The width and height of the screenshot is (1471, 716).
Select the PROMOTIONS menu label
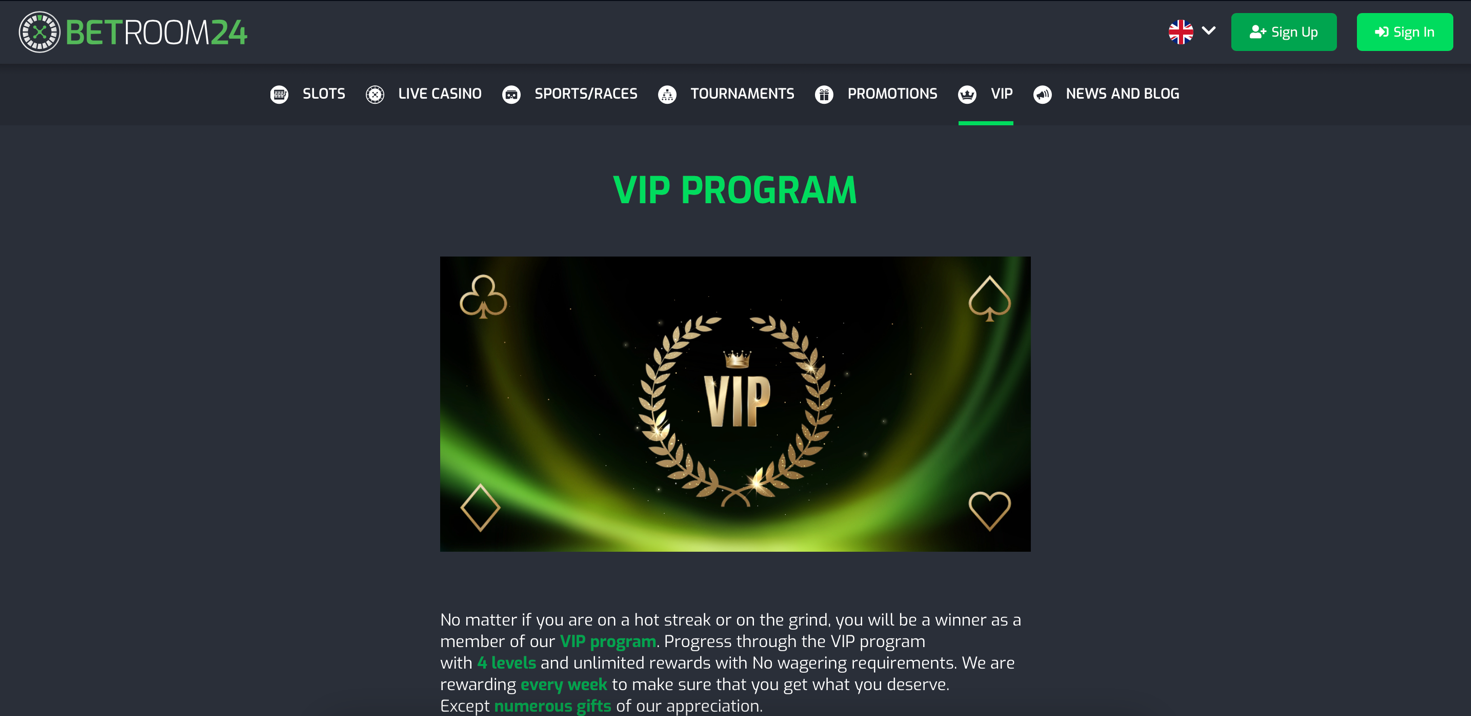(x=892, y=94)
